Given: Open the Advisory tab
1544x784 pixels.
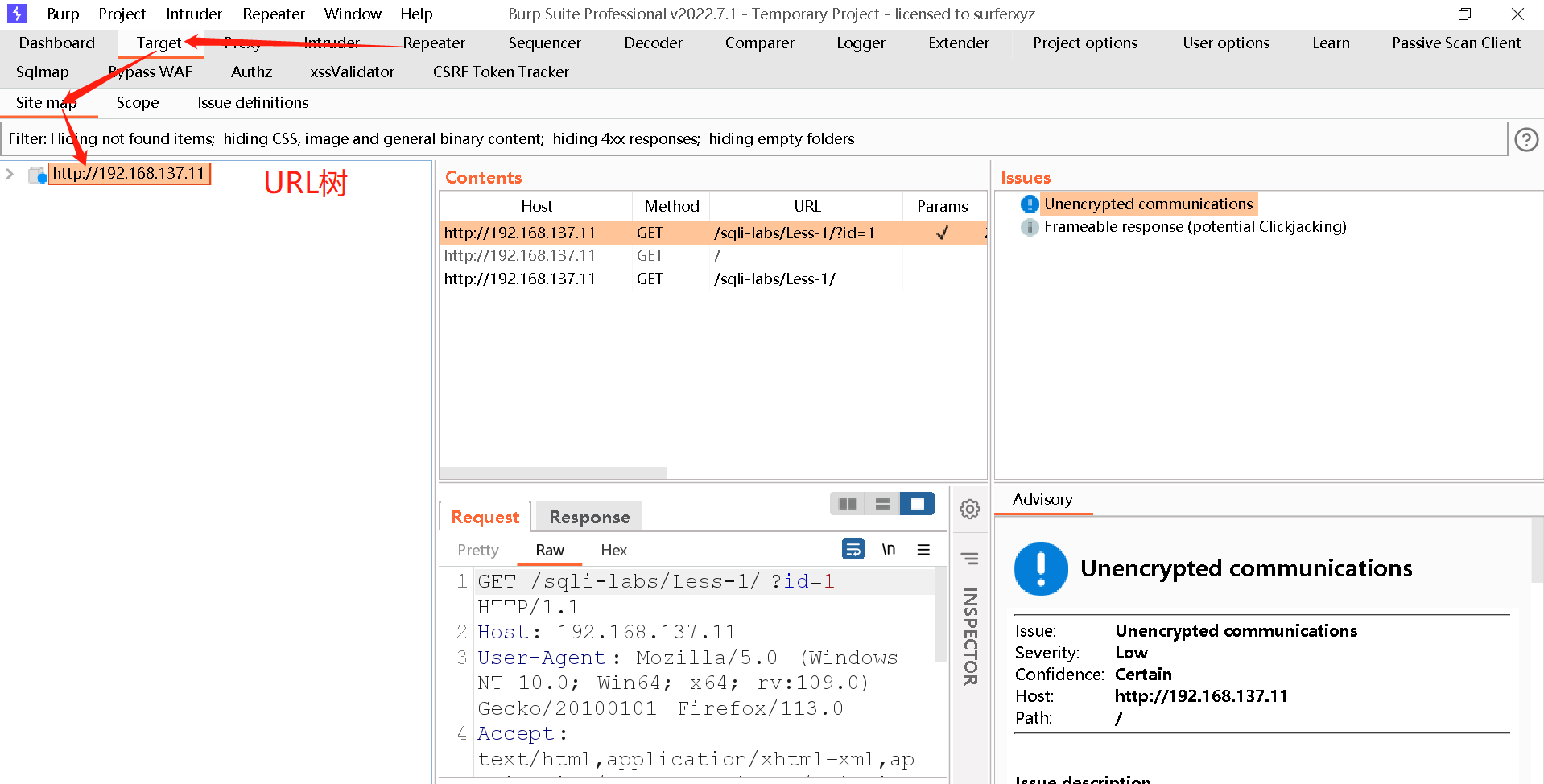Looking at the screenshot, I should click(x=1042, y=499).
